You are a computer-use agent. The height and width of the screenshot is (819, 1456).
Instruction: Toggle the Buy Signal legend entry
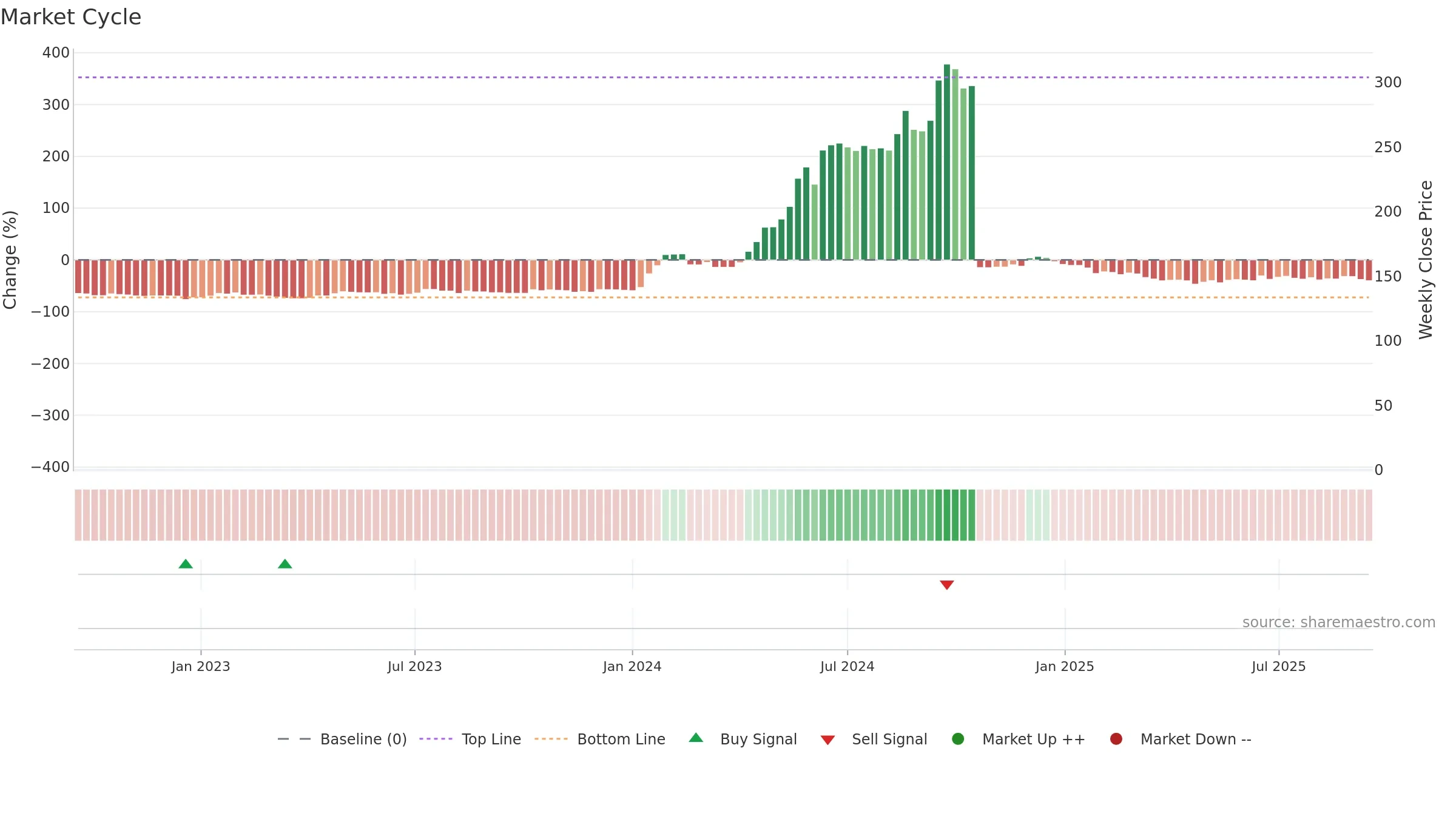[x=743, y=739]
